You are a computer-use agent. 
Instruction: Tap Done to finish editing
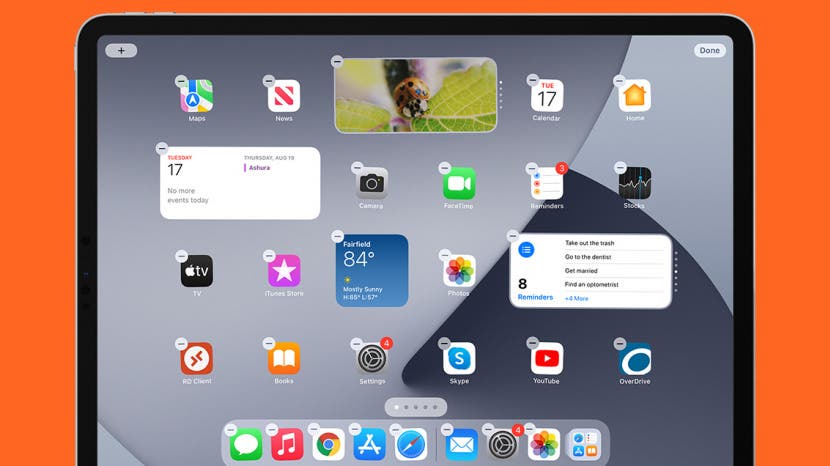709,50
